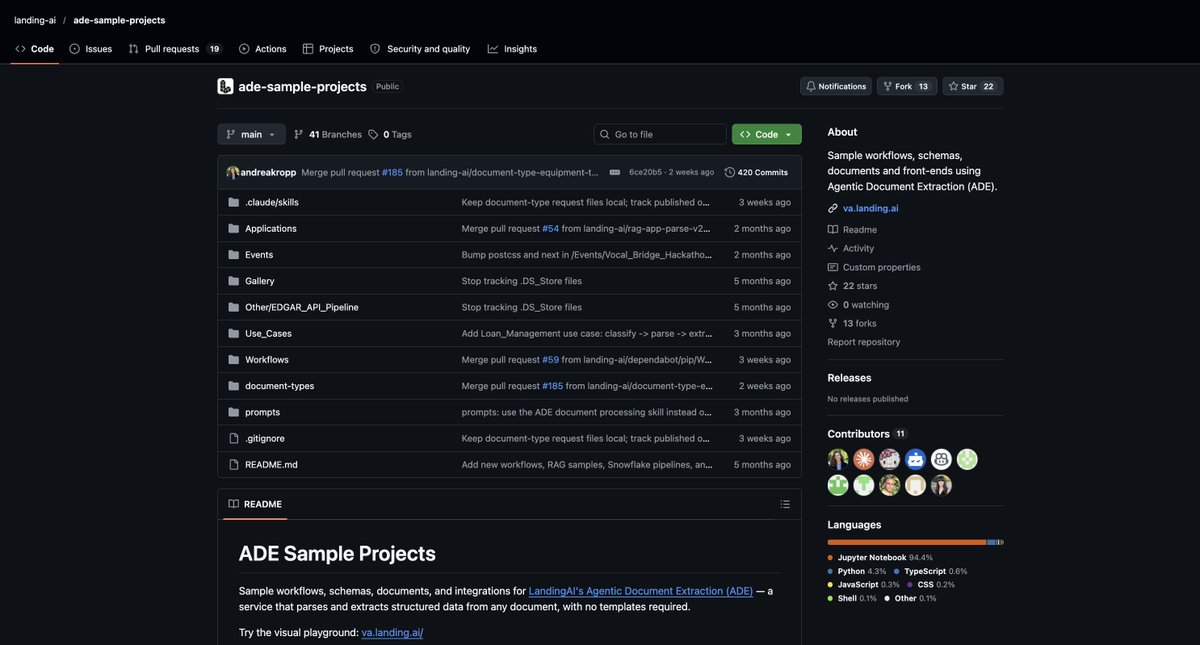This screenshot has width=1200, height=645.
Task: Click the white Copilot-style contributor avatar
Action: pos(941,459)
